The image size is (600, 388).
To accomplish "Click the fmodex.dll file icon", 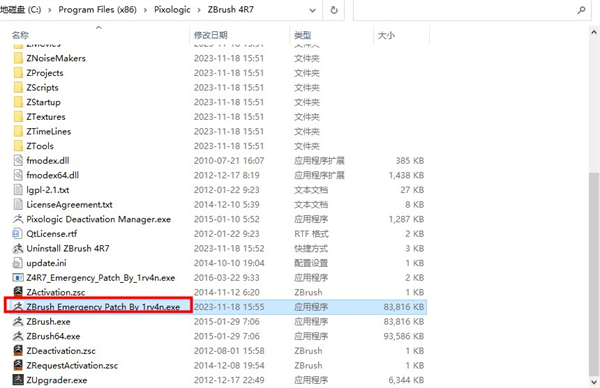I will (x=18, y=160).
